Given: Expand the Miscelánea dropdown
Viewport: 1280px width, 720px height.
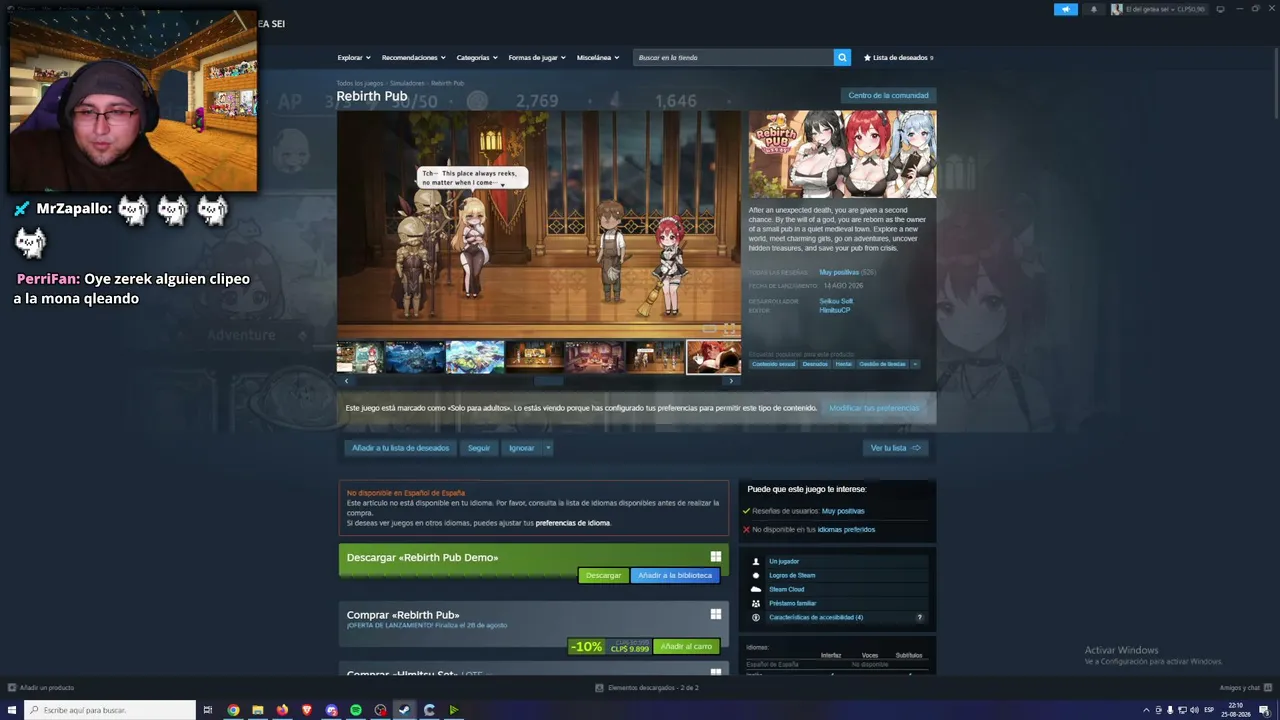Looking at the screenshot, I should [598, 58].
